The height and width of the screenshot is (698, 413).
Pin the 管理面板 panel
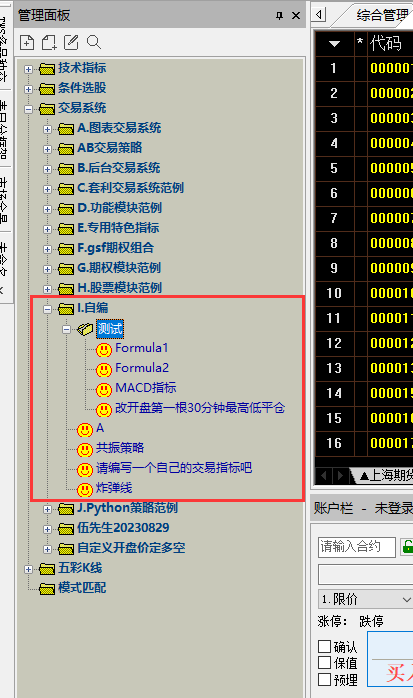(x=279, y=16)
